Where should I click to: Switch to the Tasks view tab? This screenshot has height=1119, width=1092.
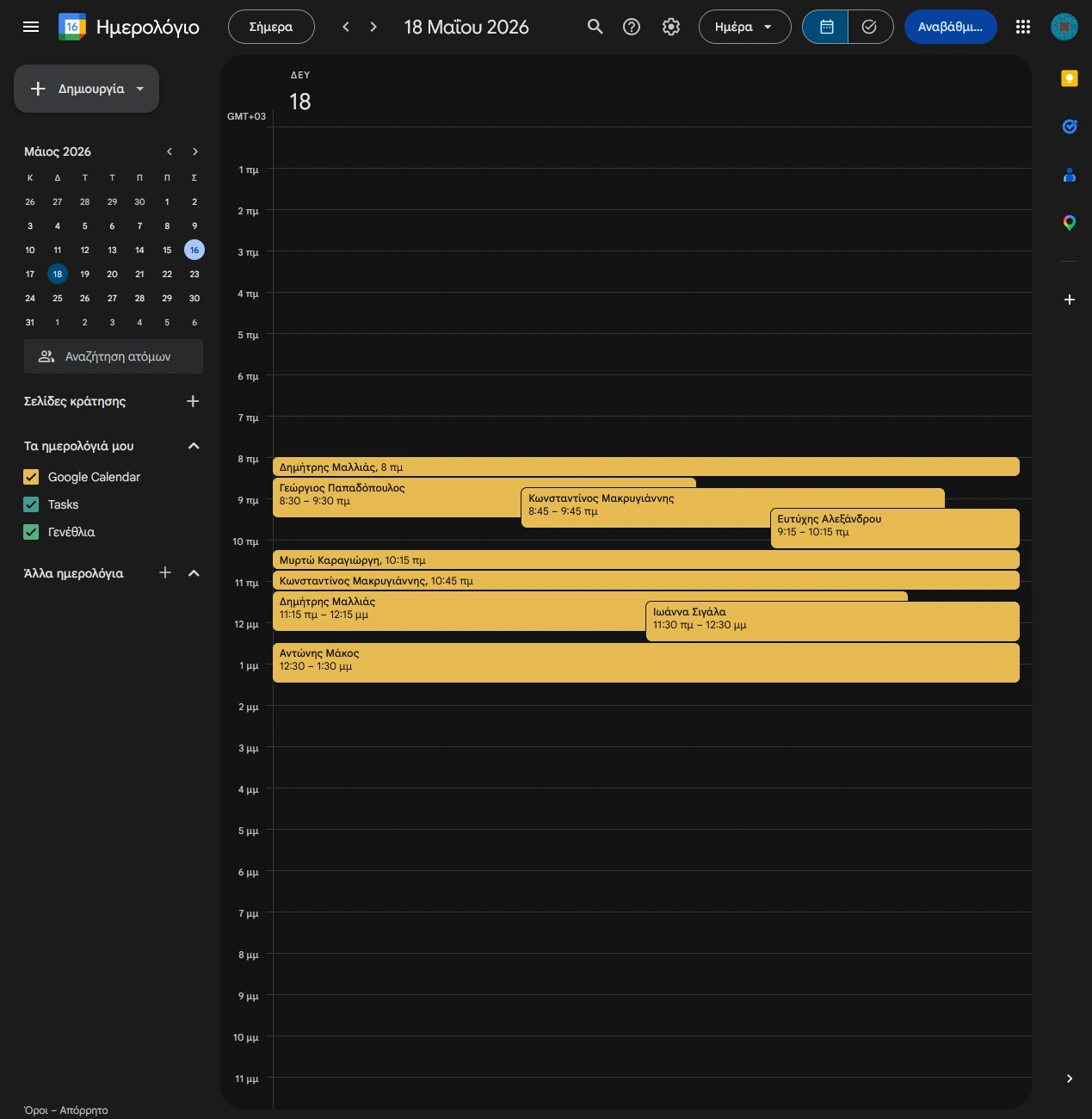[870, 27]
